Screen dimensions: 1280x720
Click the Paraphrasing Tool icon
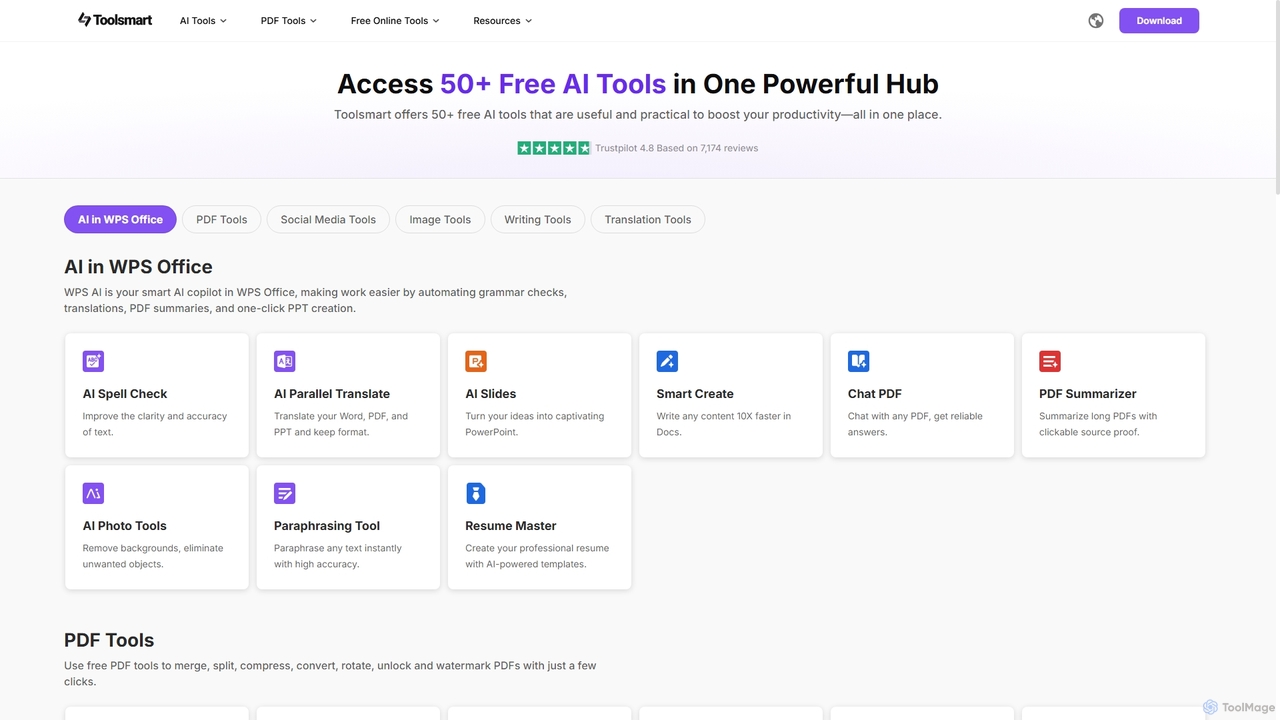click(x=285, y=493)
